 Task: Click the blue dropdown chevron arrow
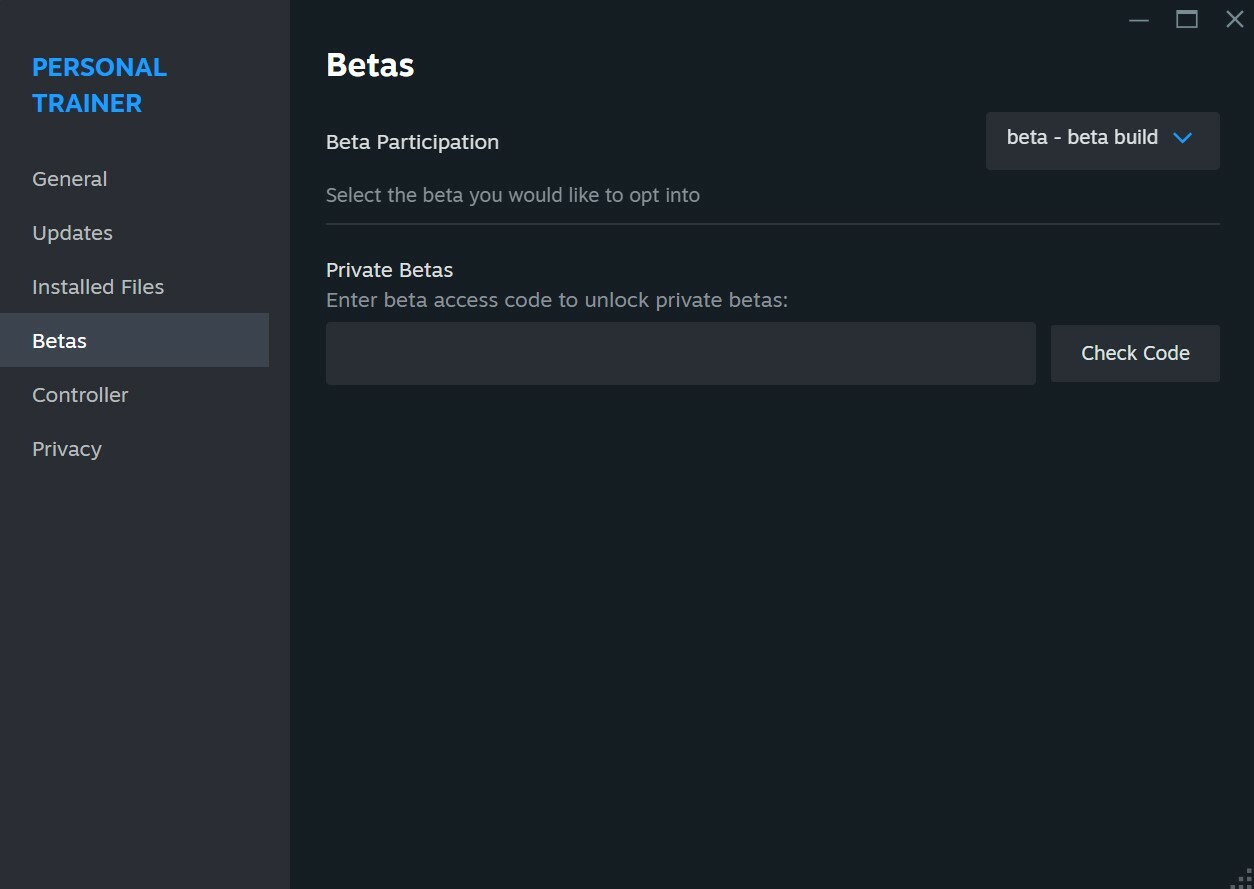(1183, 138)
